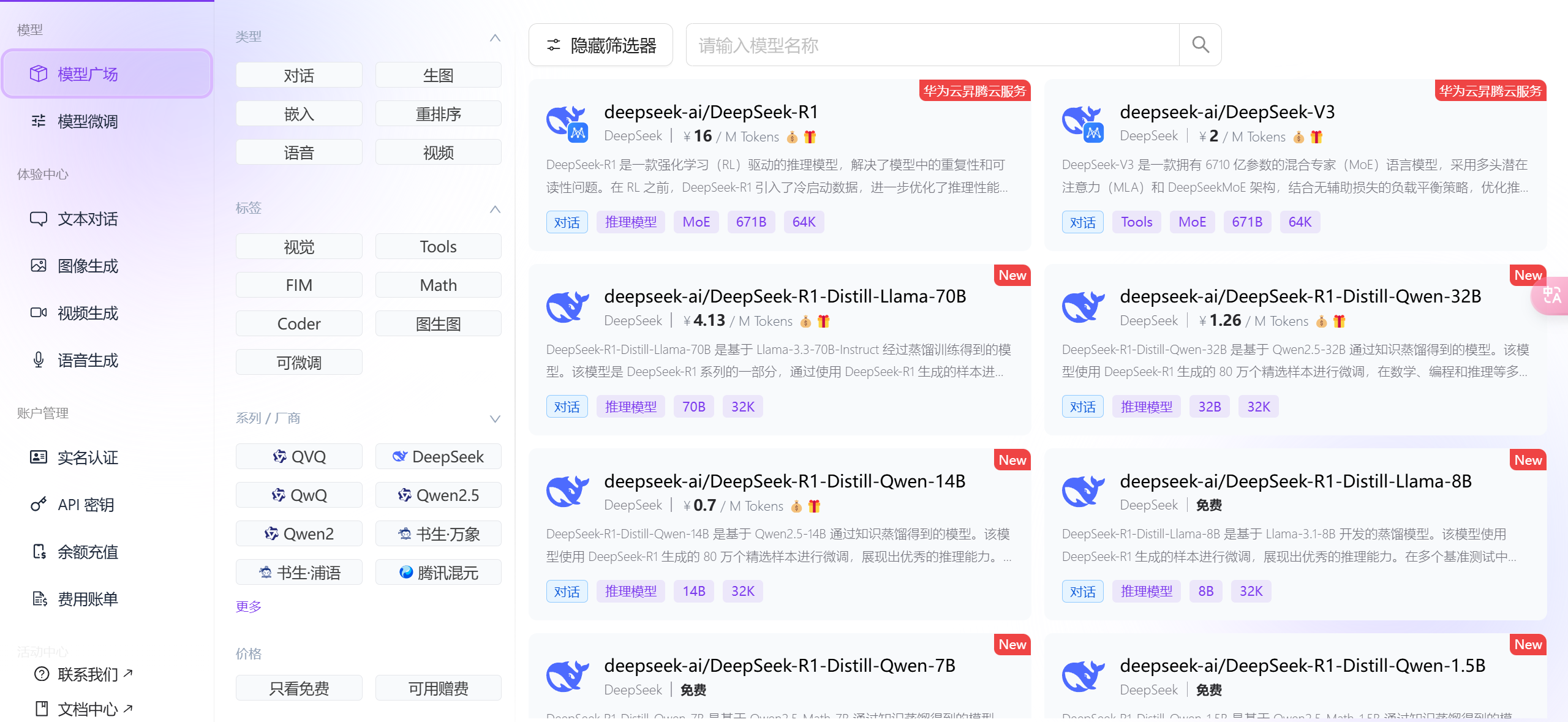This screenshot has height=722, width=1568.
Task: Click the 图像生成 picture icon
Action: [39, 266]
